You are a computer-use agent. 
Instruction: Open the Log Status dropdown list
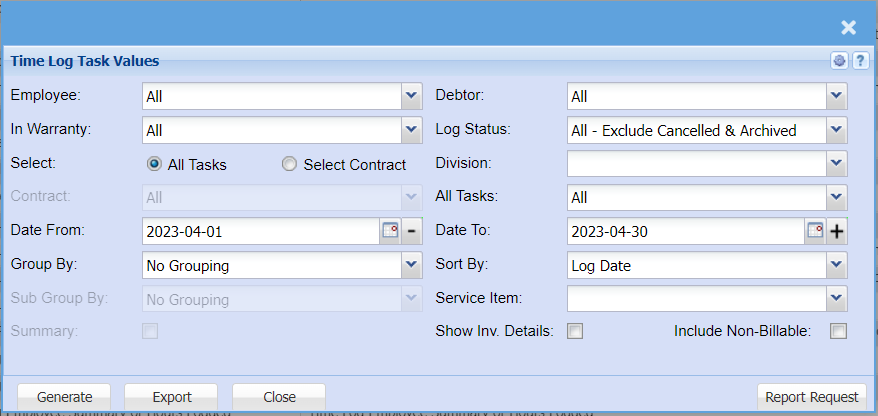pyautogui.click(x=836, y=130)
